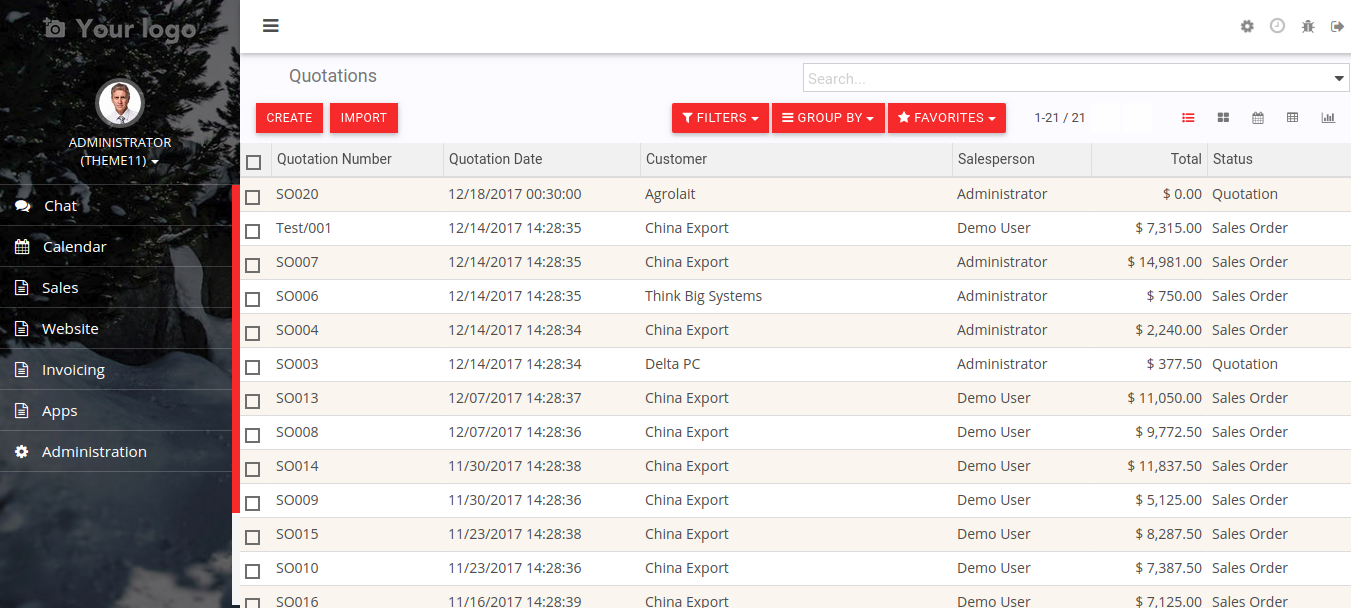Switch to calendar view icon

[1258, 118]
